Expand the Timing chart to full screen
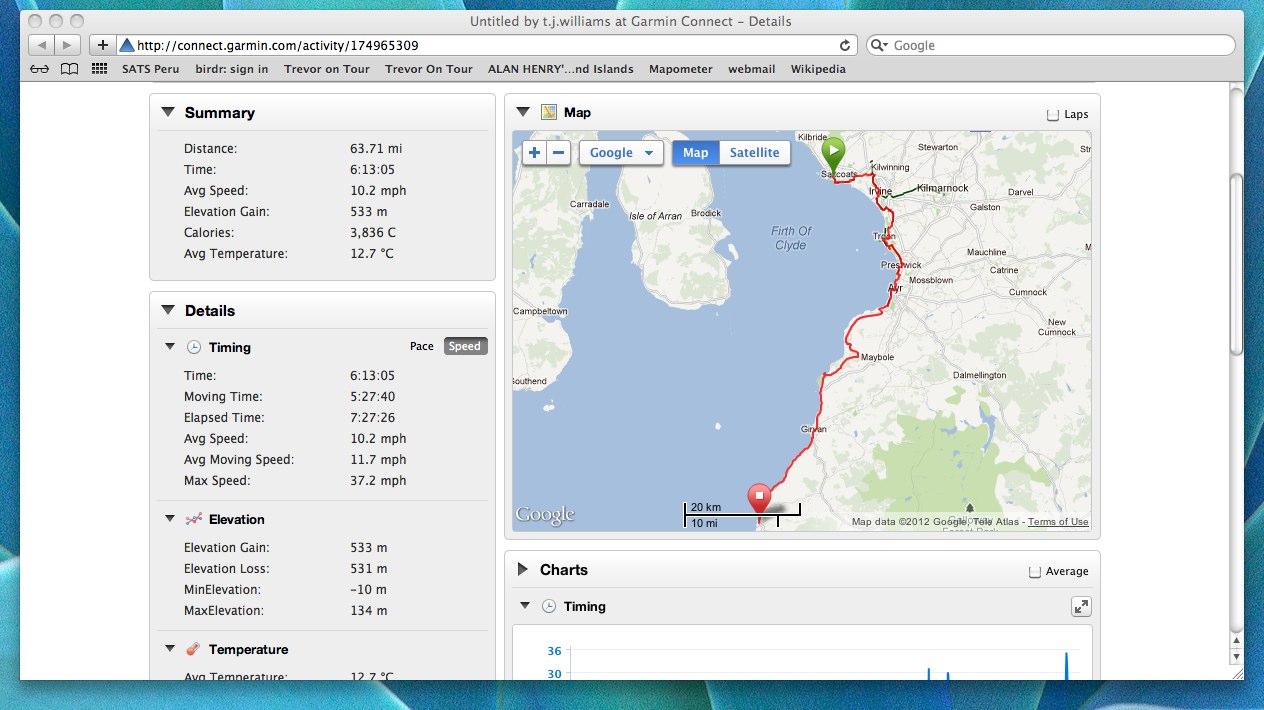The width and height of the screenshot is (1264, 710). pos(1080,606)
